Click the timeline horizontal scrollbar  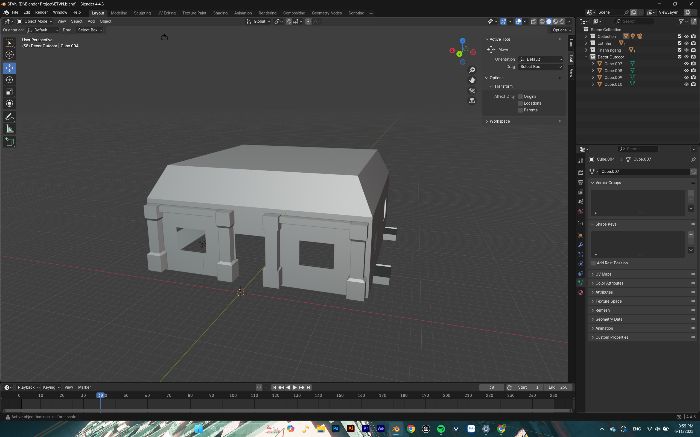click(287, 410)
